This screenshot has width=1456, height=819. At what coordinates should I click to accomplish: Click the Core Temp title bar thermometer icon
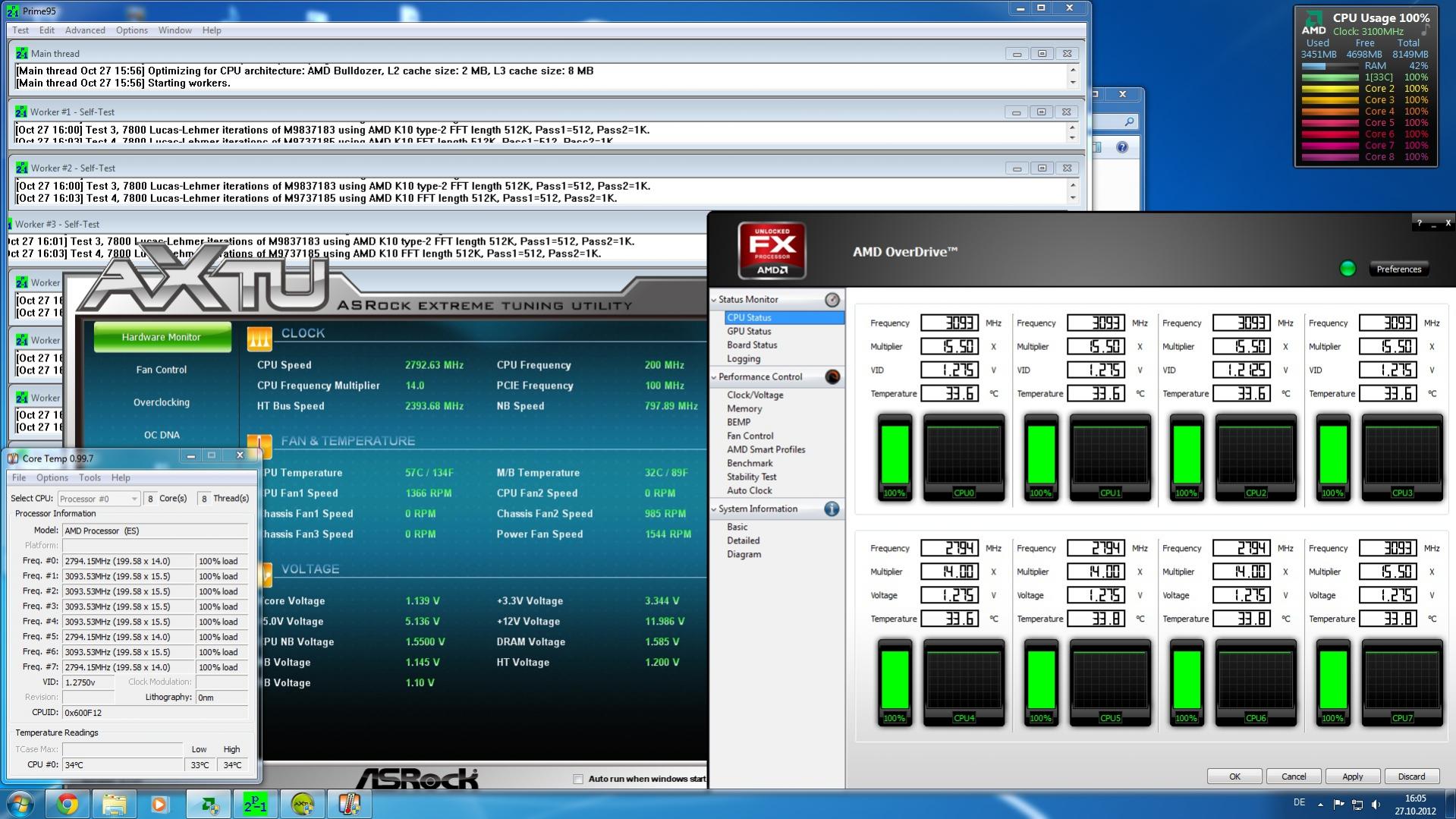click(13, 458)
